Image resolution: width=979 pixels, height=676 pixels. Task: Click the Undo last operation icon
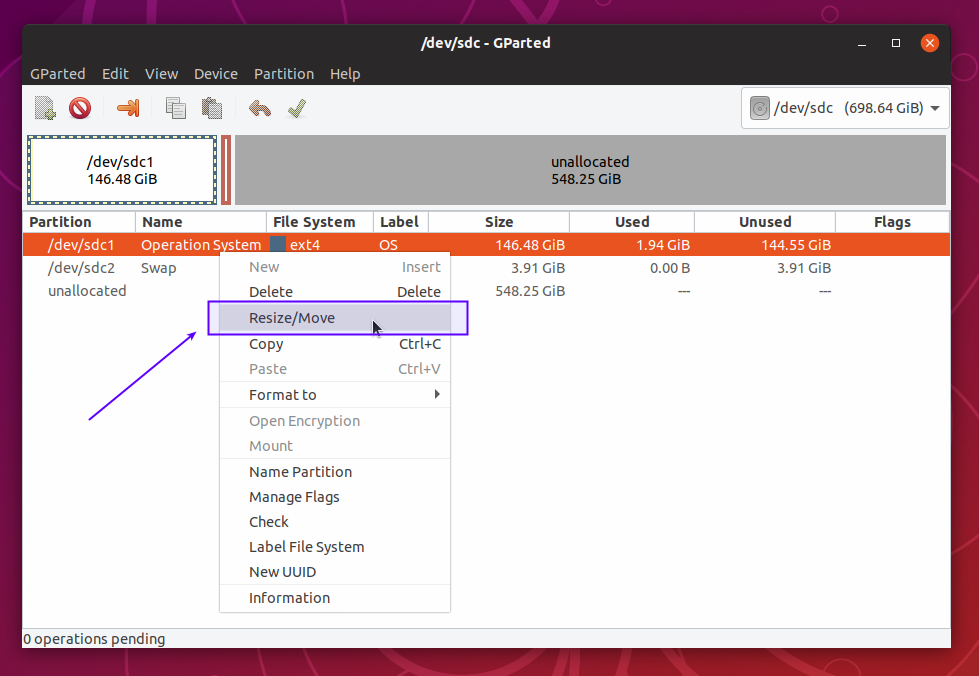(x=260, y=108)
